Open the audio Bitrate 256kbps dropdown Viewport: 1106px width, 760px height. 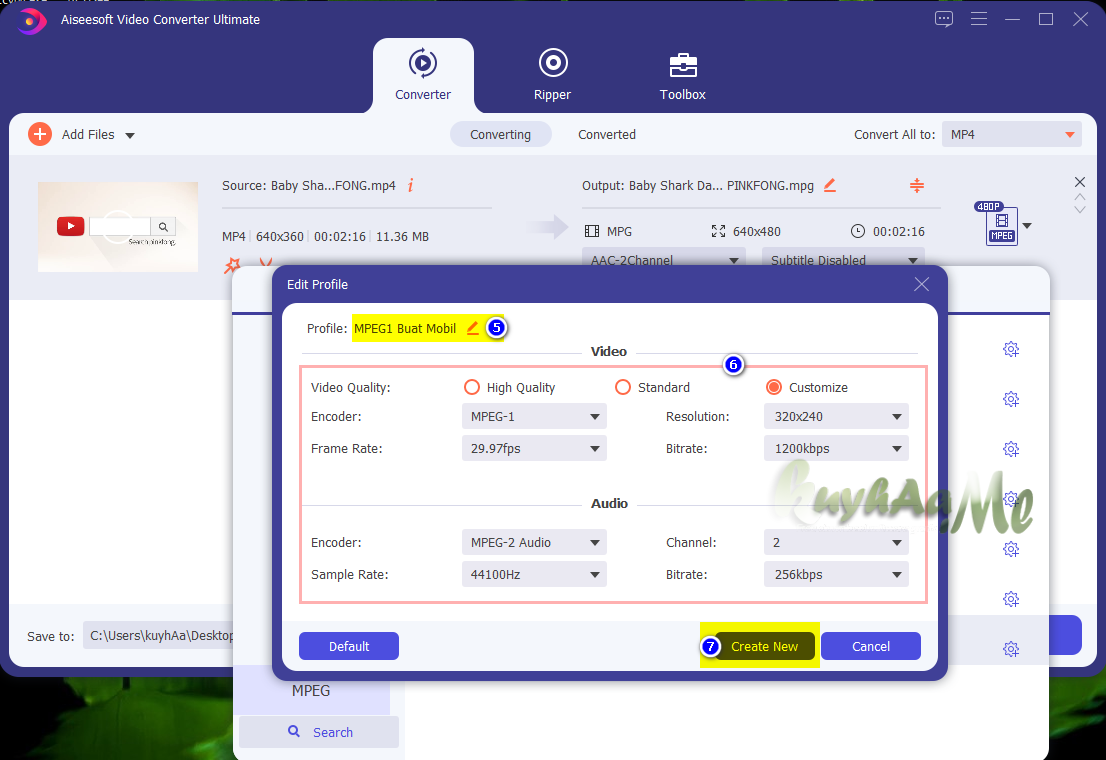pyautogui.click(x=836, y=574)
